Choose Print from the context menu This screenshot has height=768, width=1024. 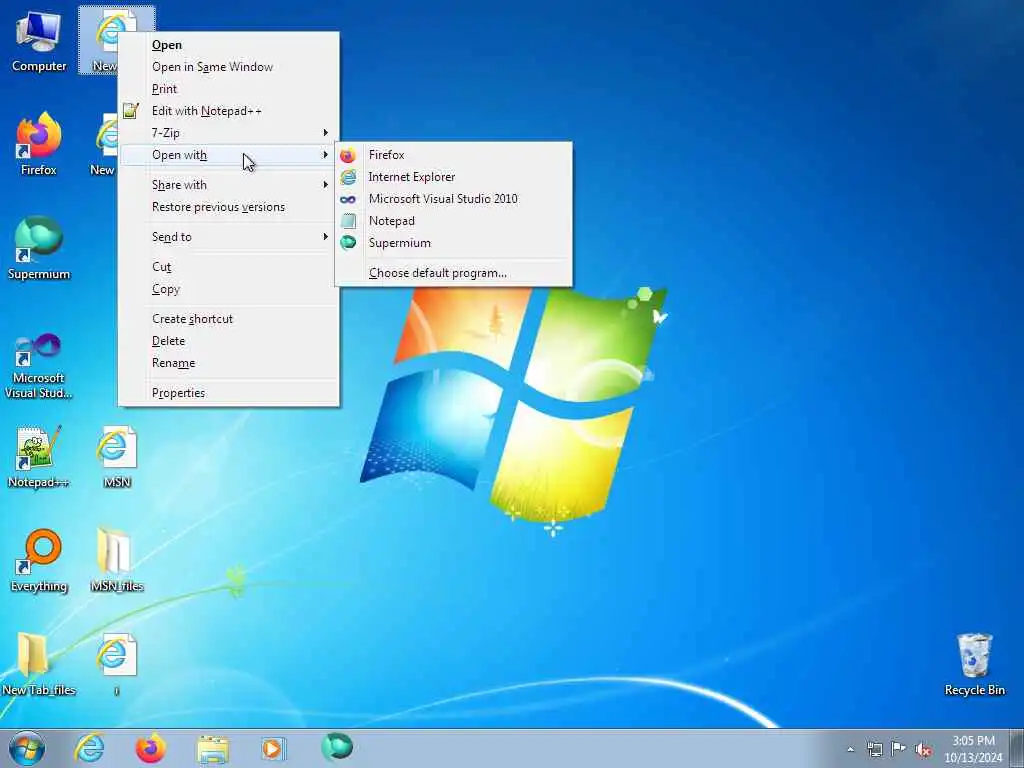point(229,89)
